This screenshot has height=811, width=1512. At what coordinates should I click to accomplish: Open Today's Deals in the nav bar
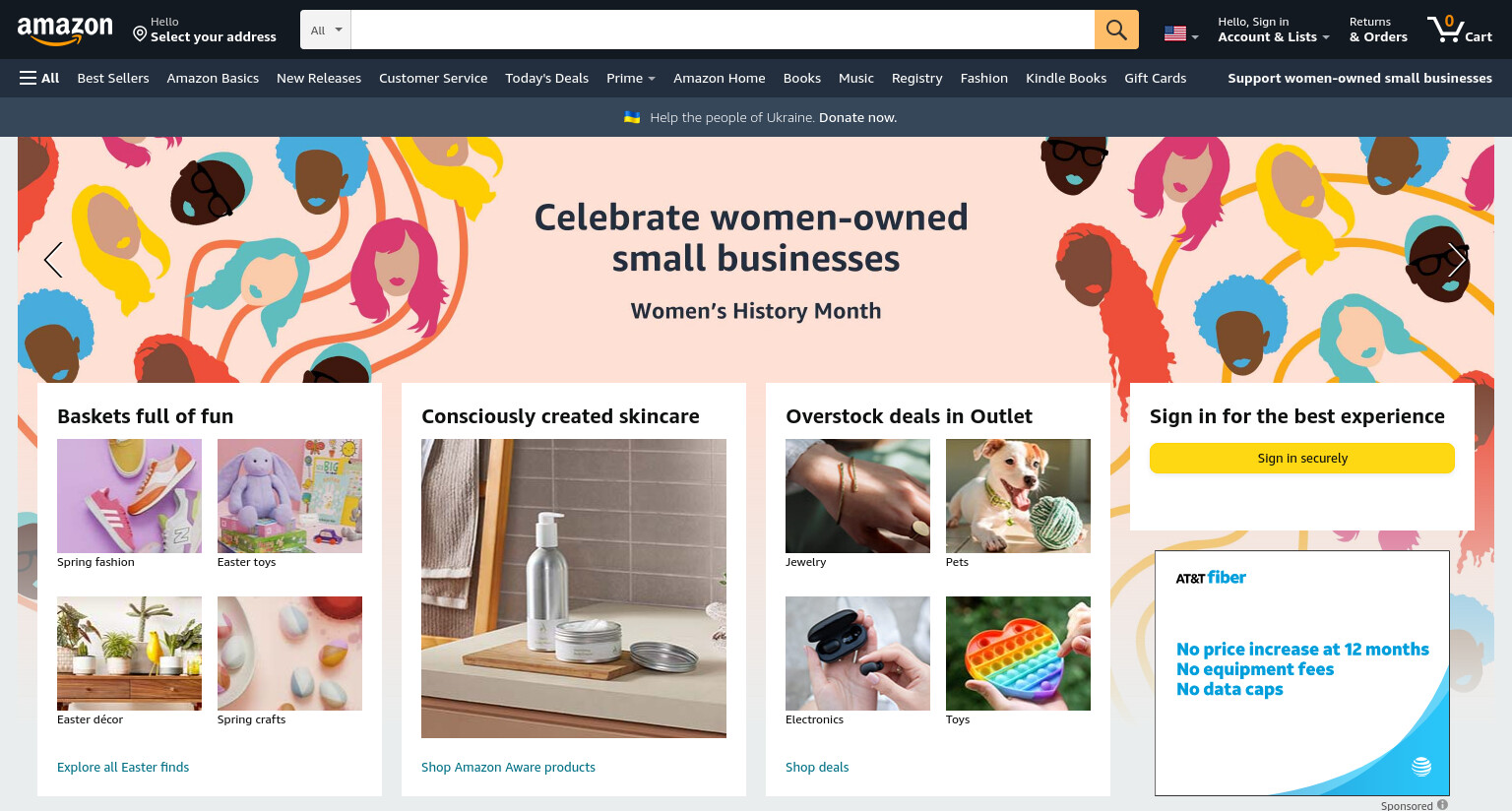tap(546, 78)
